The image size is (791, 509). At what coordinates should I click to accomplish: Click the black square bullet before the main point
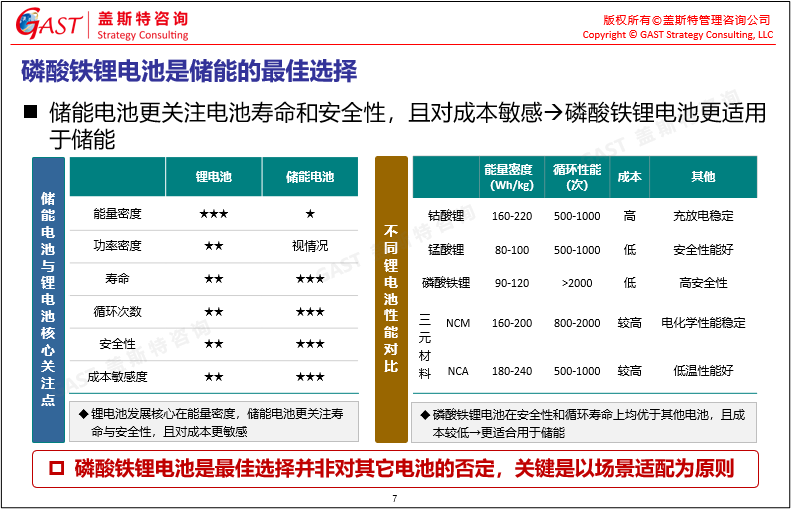[x=31, y=111]
